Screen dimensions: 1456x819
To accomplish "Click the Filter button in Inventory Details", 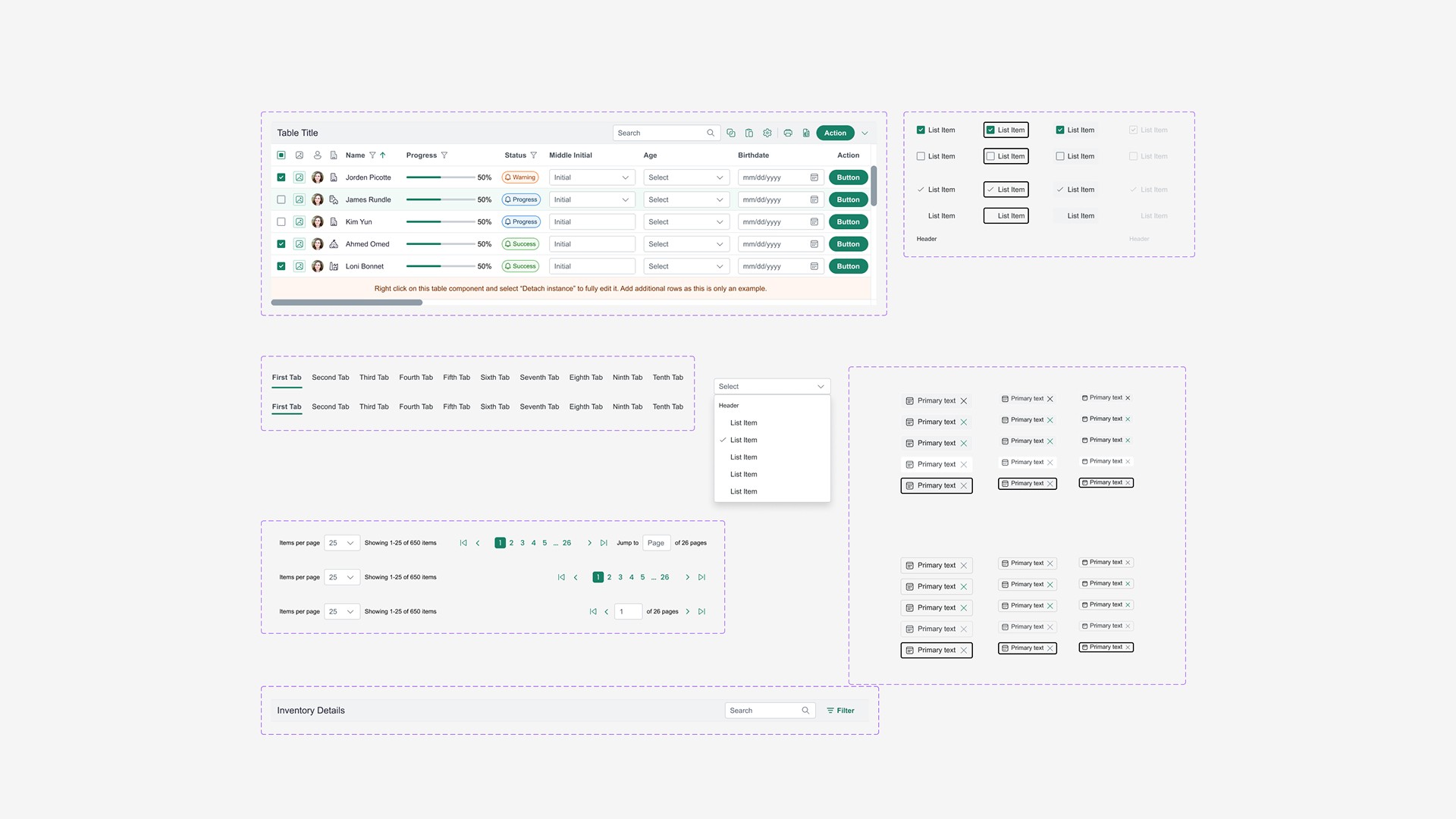I will click(x=840, y=711).
